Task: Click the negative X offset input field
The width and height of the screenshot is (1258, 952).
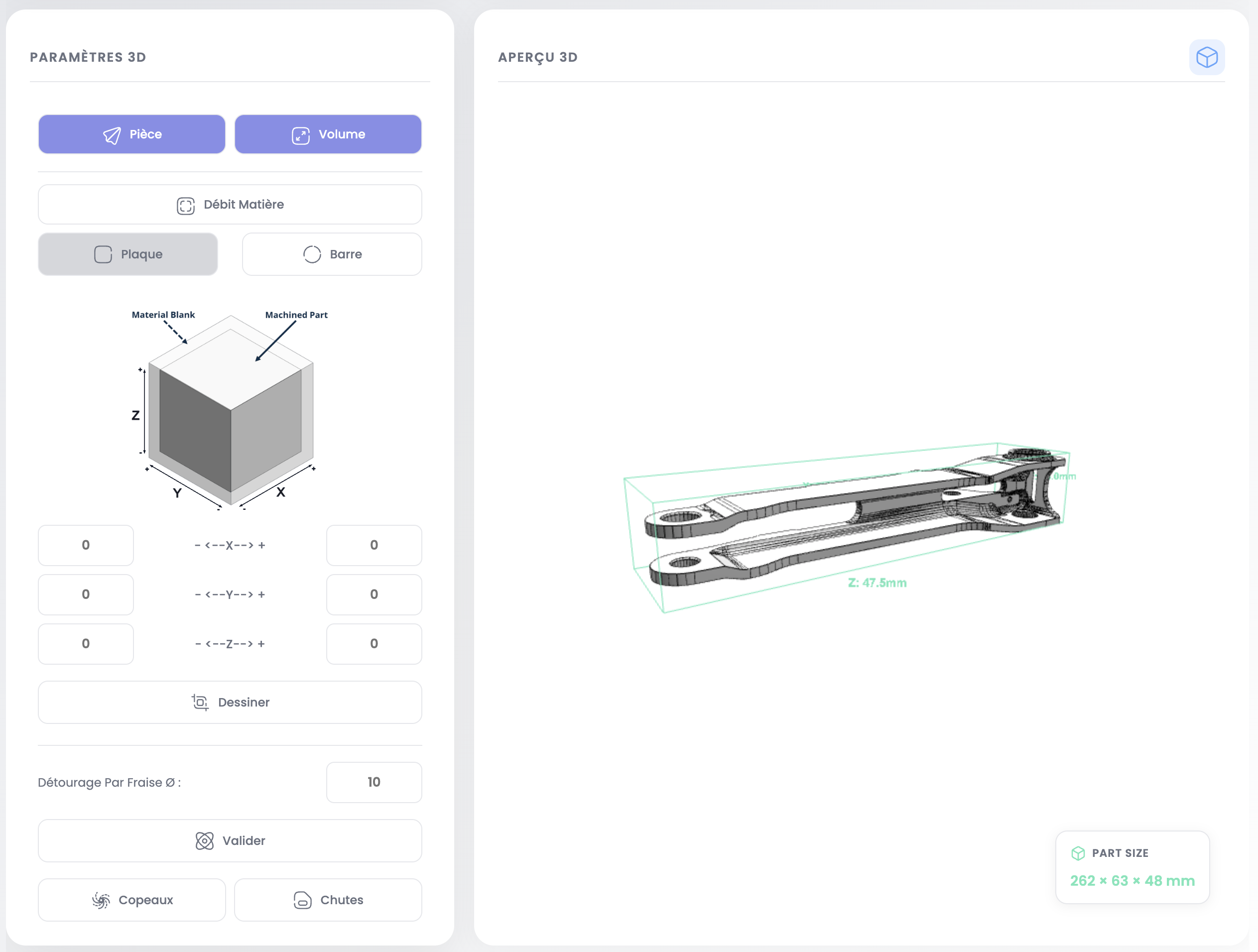Action: [86, 545]
